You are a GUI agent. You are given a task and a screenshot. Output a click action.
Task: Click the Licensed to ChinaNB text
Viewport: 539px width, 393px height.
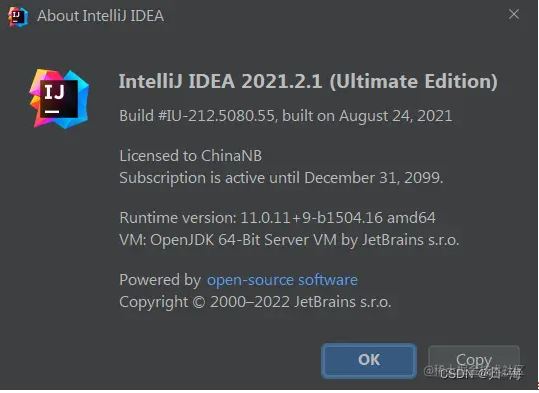190,156
